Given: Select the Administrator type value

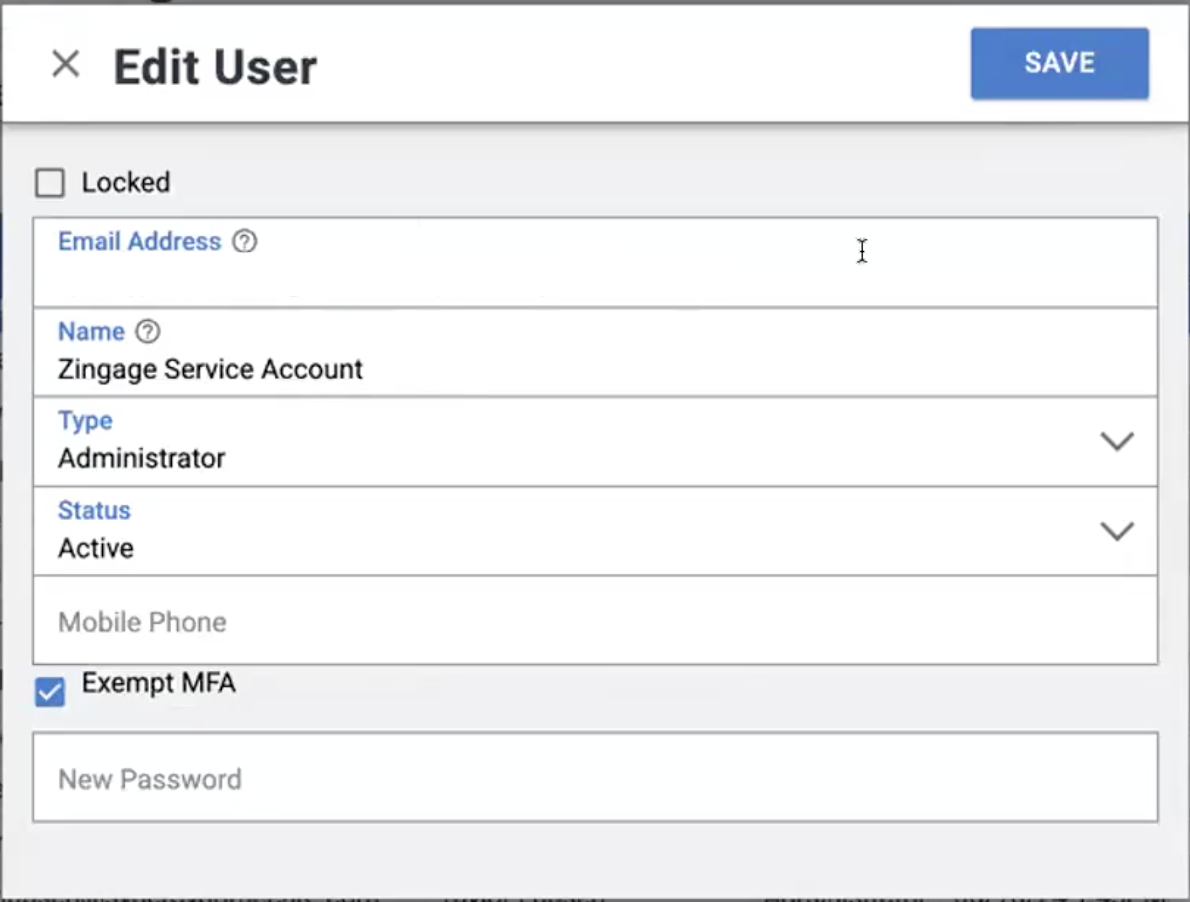Looking at the screenshot, I should (142, 458).
